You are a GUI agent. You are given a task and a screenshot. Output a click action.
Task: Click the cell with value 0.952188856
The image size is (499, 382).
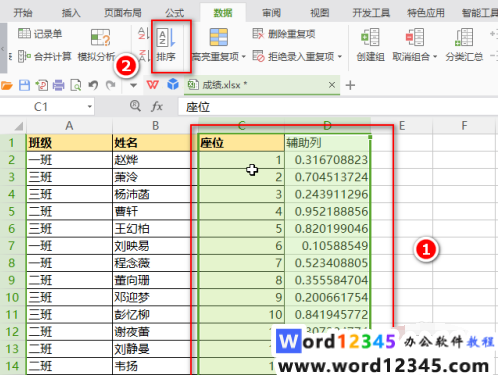[327, 211]
